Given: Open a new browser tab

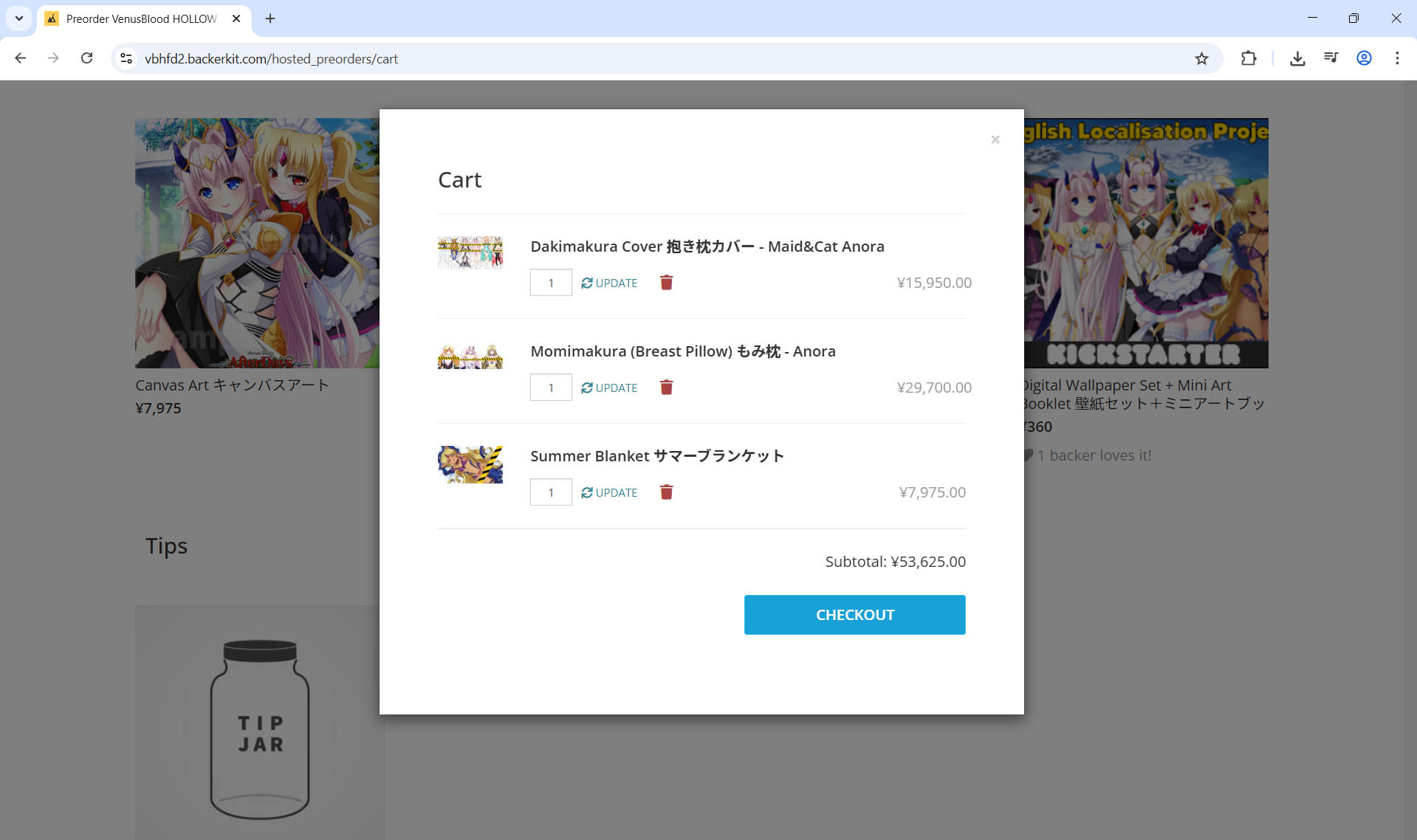Looking at the screenshot, I should click(x=270, y=18).
